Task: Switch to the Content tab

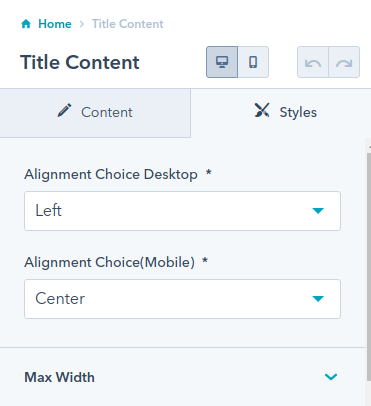Action: (x=95, y=113)
